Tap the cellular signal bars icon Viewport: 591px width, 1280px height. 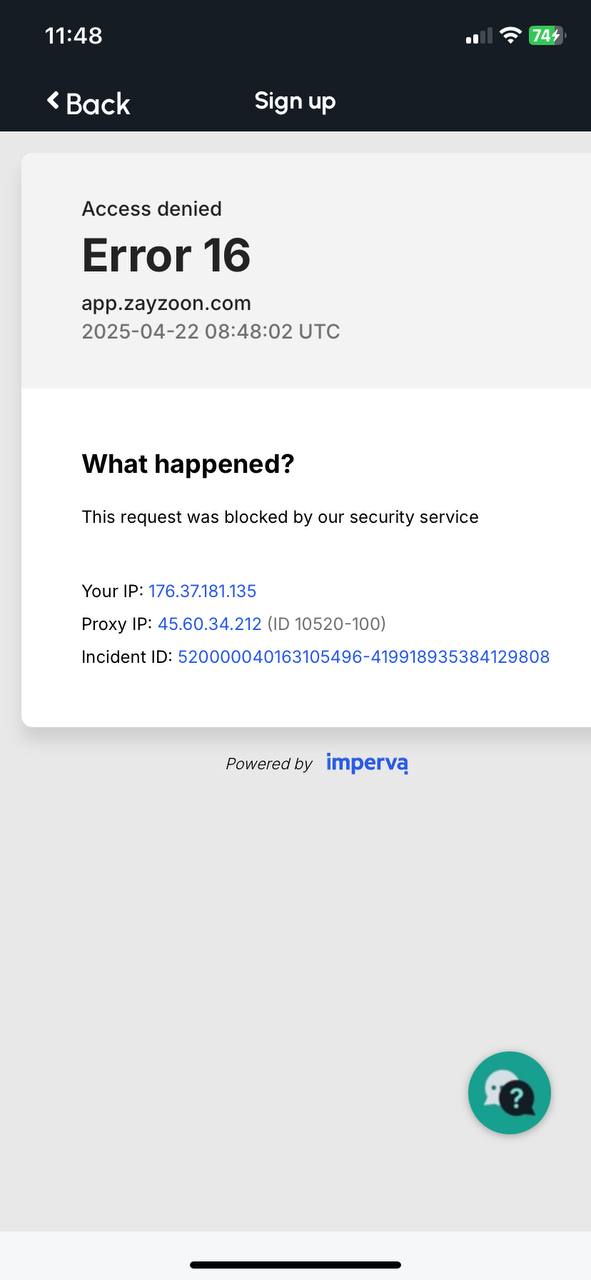click(479, 37)
